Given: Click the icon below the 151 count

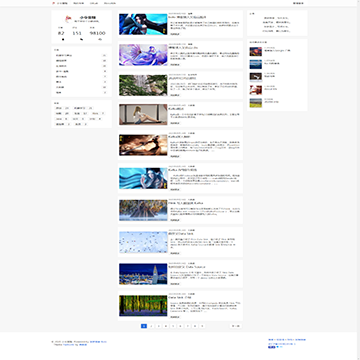Looking at the screenshot, I should pyautogui.click(x=82, y=39).
